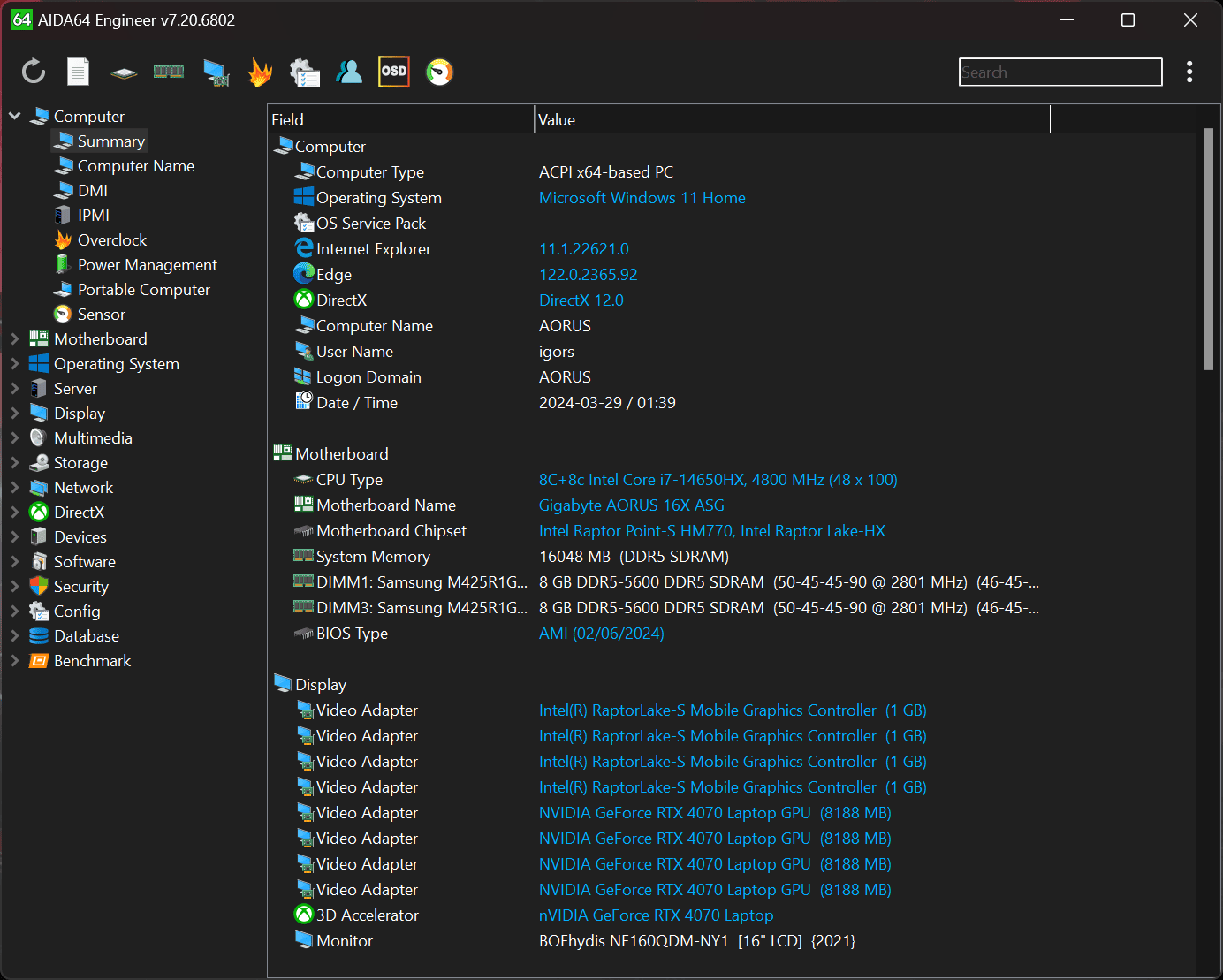This screenshot has height=980, width=1223.
Task: Click the Date / Time field icon
Action: 304,401
